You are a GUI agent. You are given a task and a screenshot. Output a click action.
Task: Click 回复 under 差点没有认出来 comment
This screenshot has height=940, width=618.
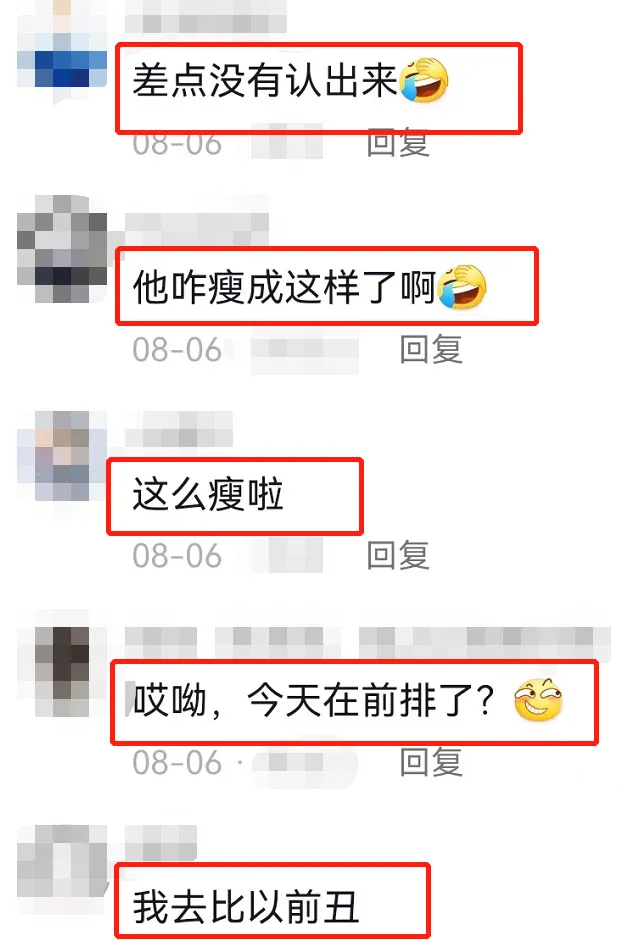398,143
